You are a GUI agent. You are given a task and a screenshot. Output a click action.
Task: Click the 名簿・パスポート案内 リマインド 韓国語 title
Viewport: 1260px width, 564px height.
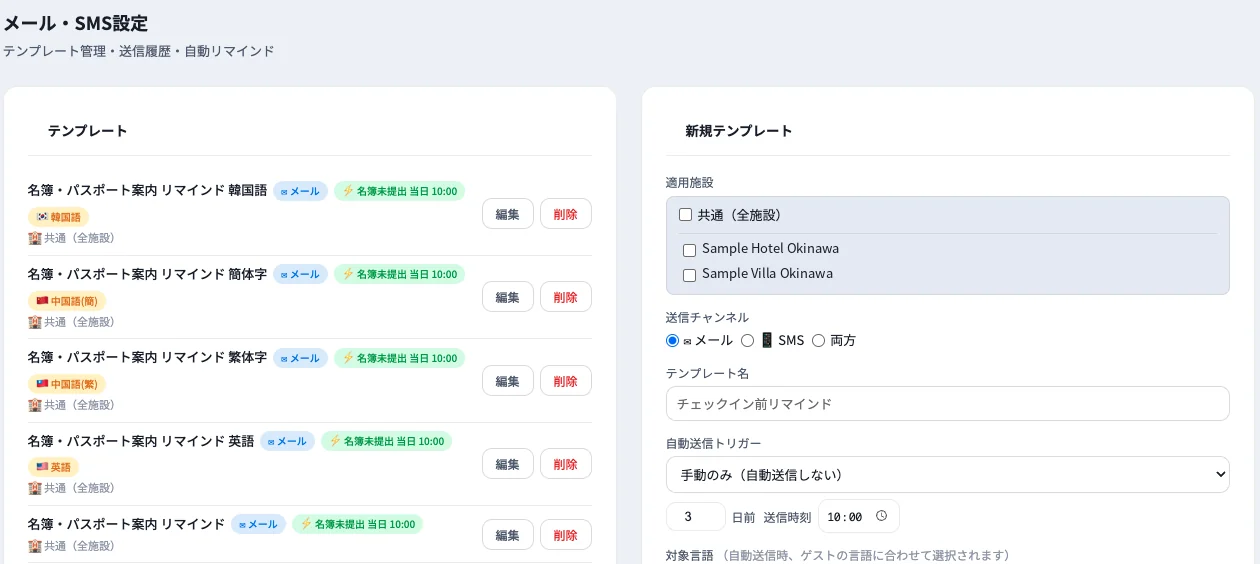coord(147,190)
